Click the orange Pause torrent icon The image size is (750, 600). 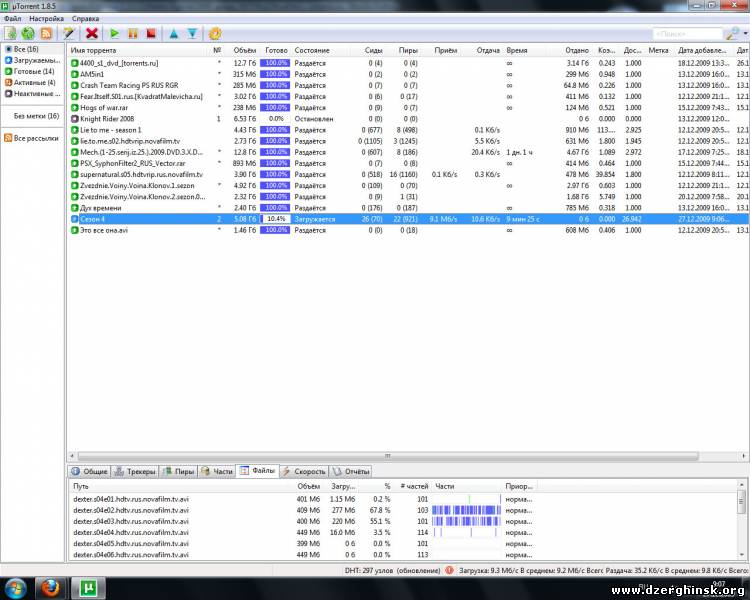132,33
